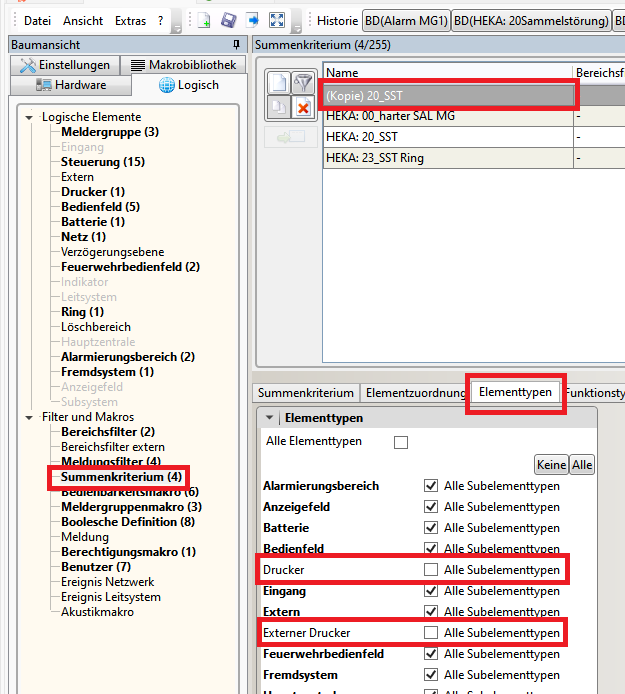Open history BD(HEKA: 20Sammelstörung)

point(531,21)
